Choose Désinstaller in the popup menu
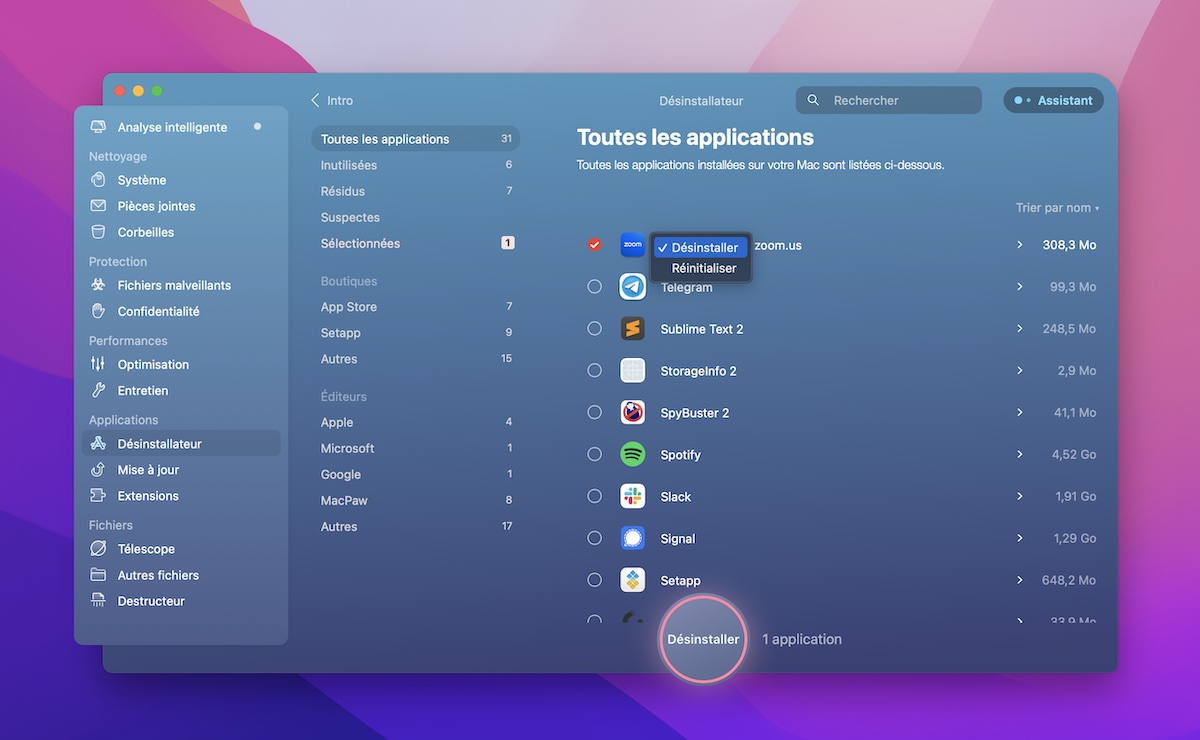 click(x=700, y=248)
